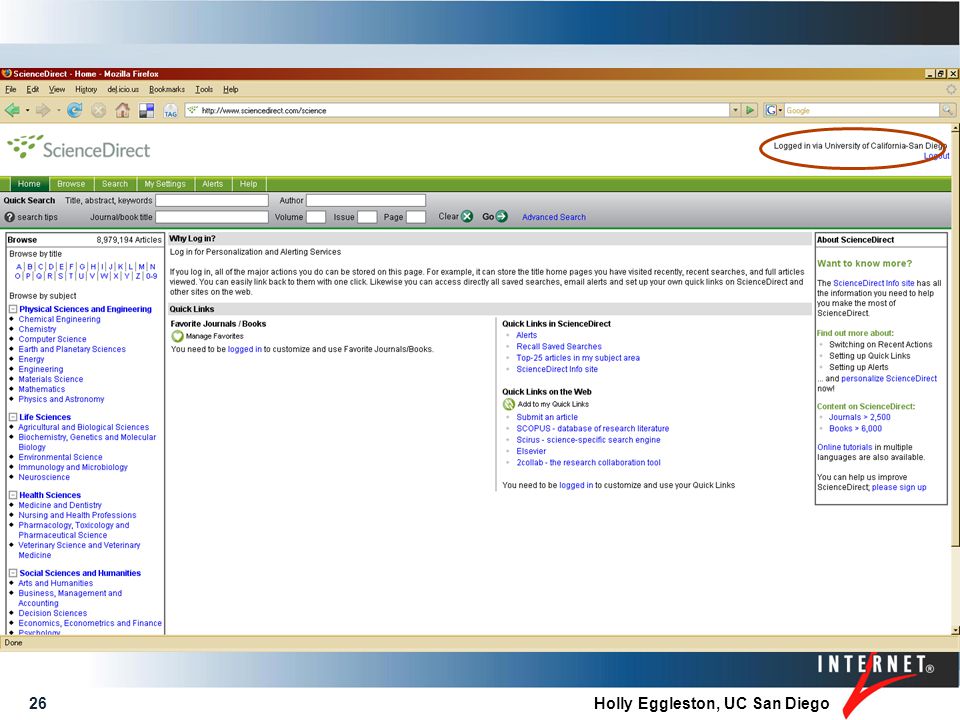
Task: Select the Search tab in navigation bar
Action: 115,184
